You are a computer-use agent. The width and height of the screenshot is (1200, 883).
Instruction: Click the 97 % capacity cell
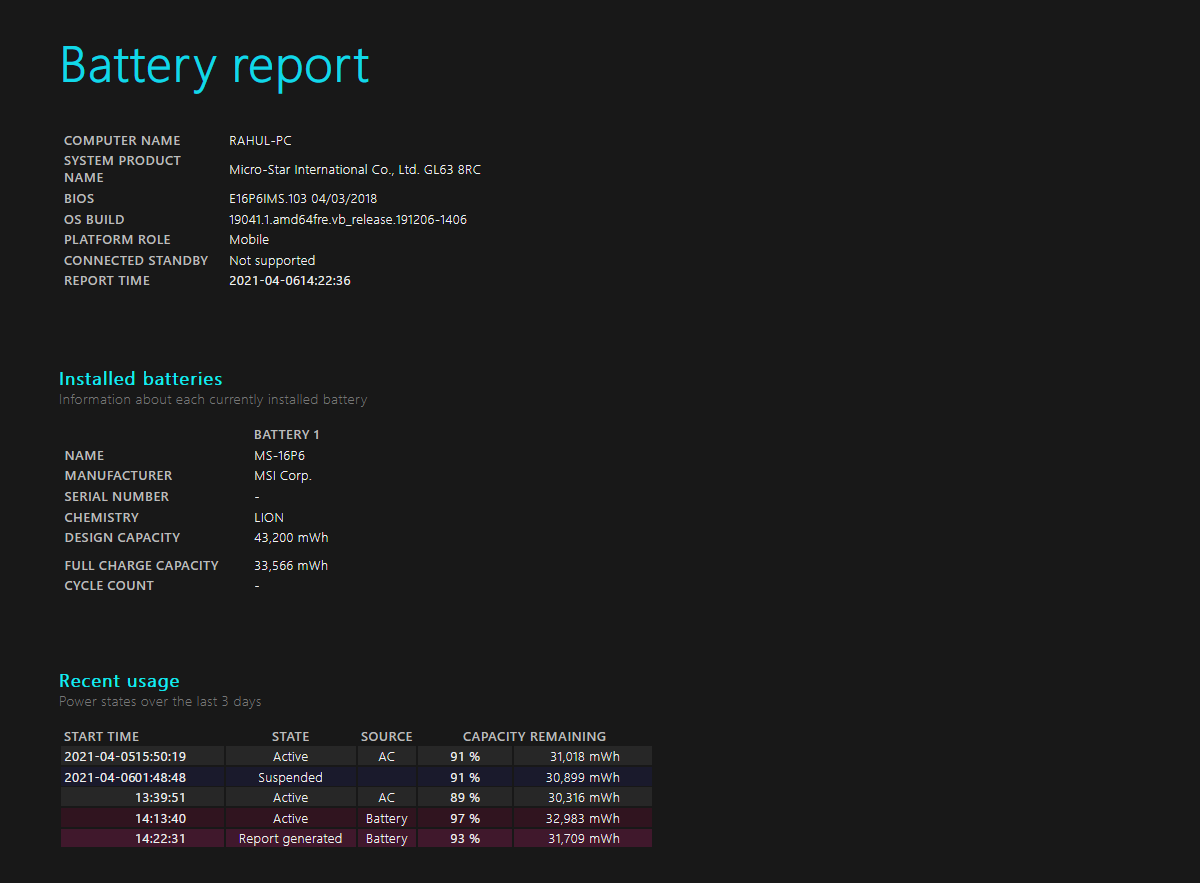click(465, 819)
